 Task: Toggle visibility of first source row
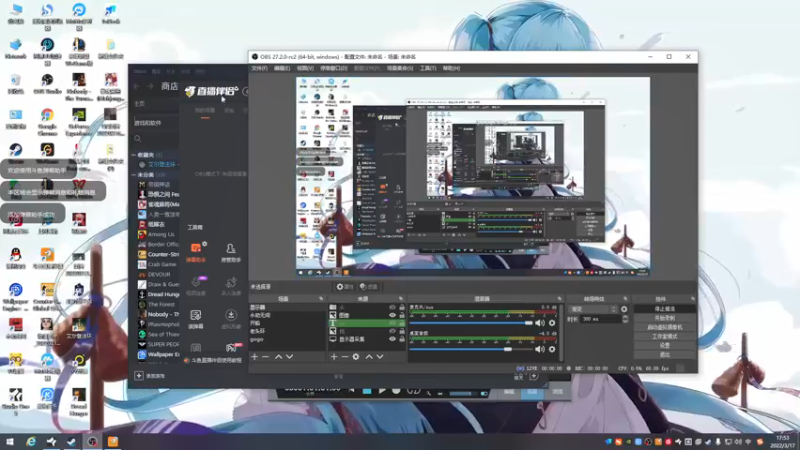[392, 307]
